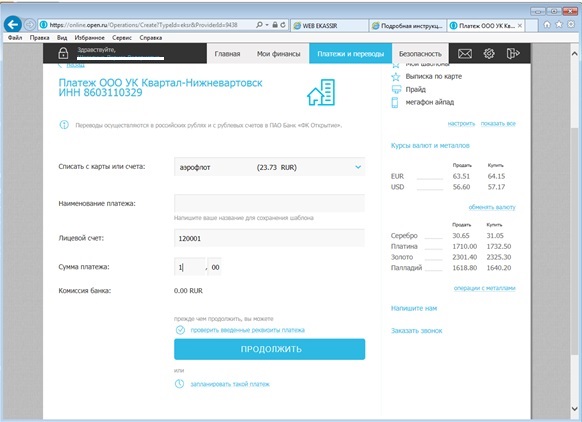This screenshot has width=582, height=422.
Task: Open Курсы валют и металлов link
Action: 430,145
